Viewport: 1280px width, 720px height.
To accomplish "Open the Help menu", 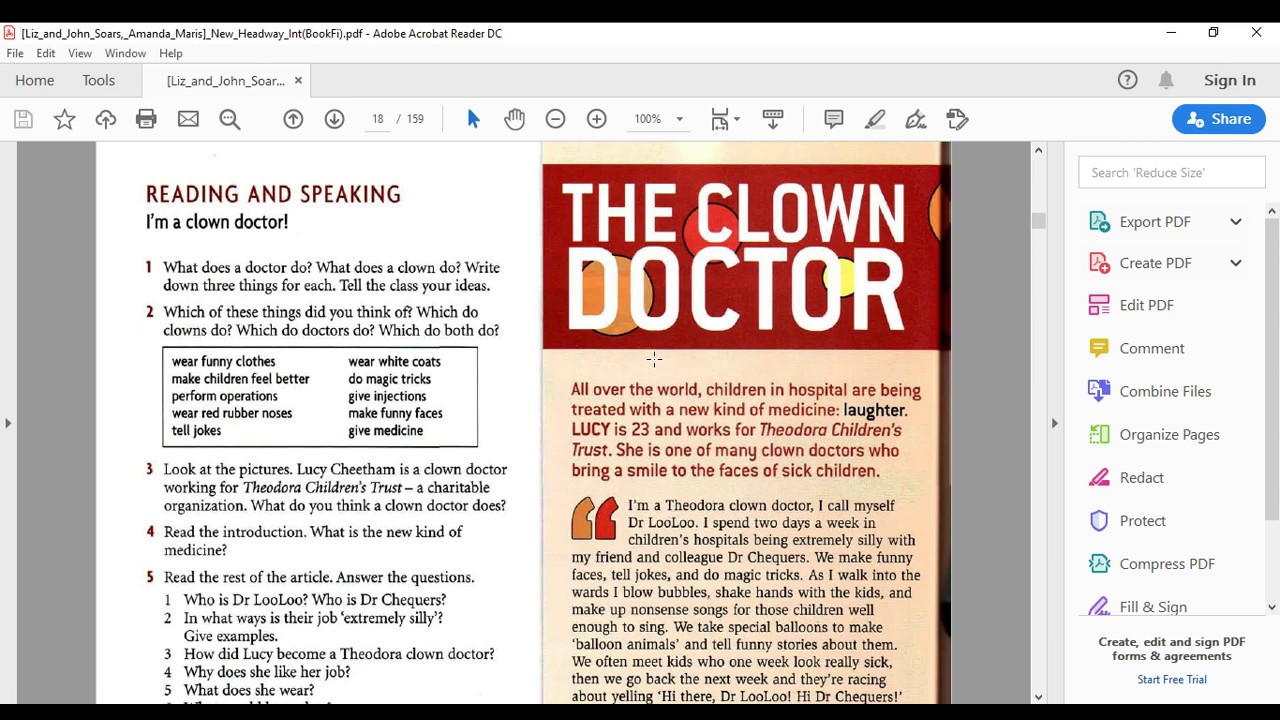I will (171, 53).
